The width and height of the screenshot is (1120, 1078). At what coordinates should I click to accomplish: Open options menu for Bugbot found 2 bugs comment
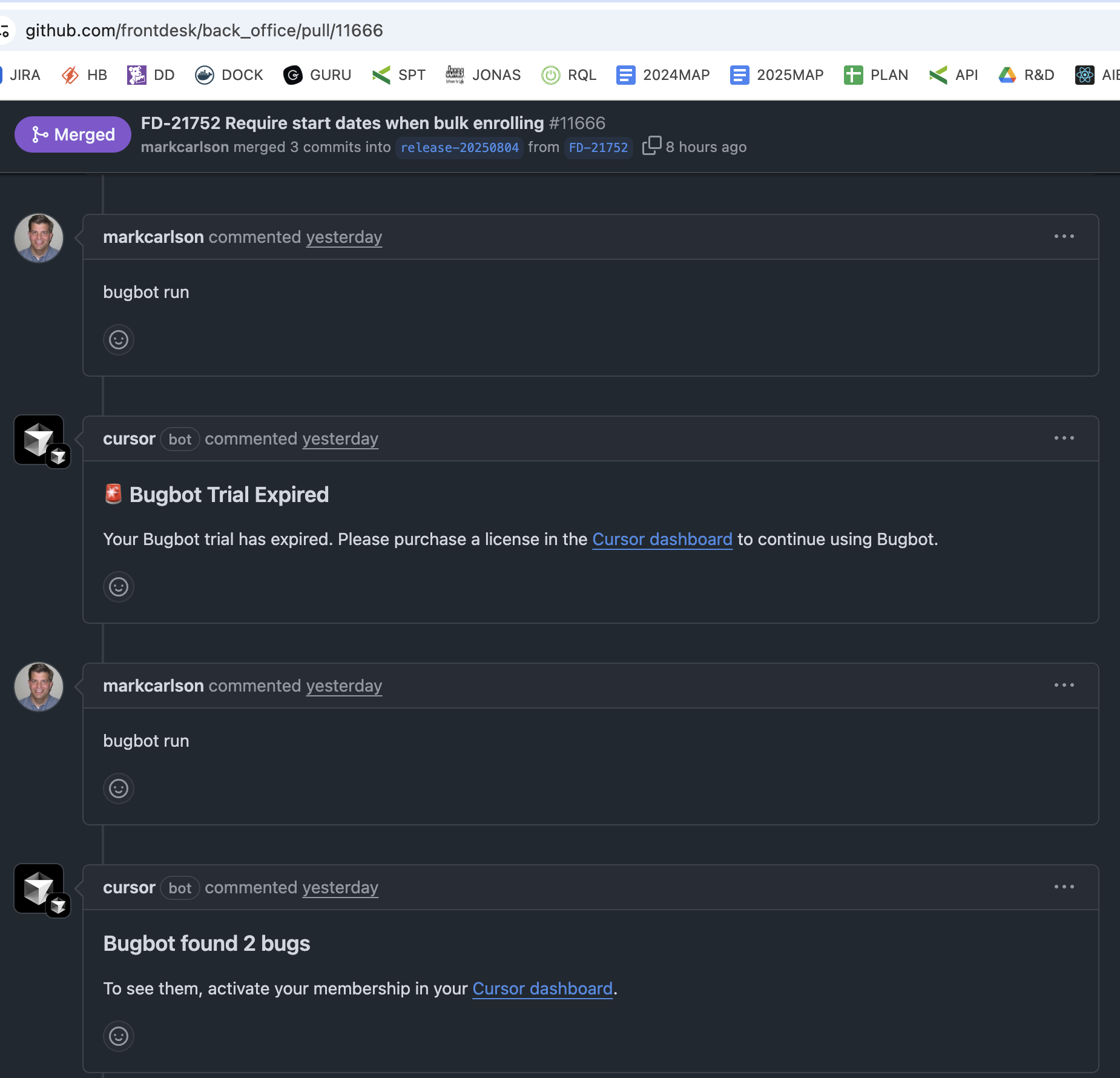1064,887
